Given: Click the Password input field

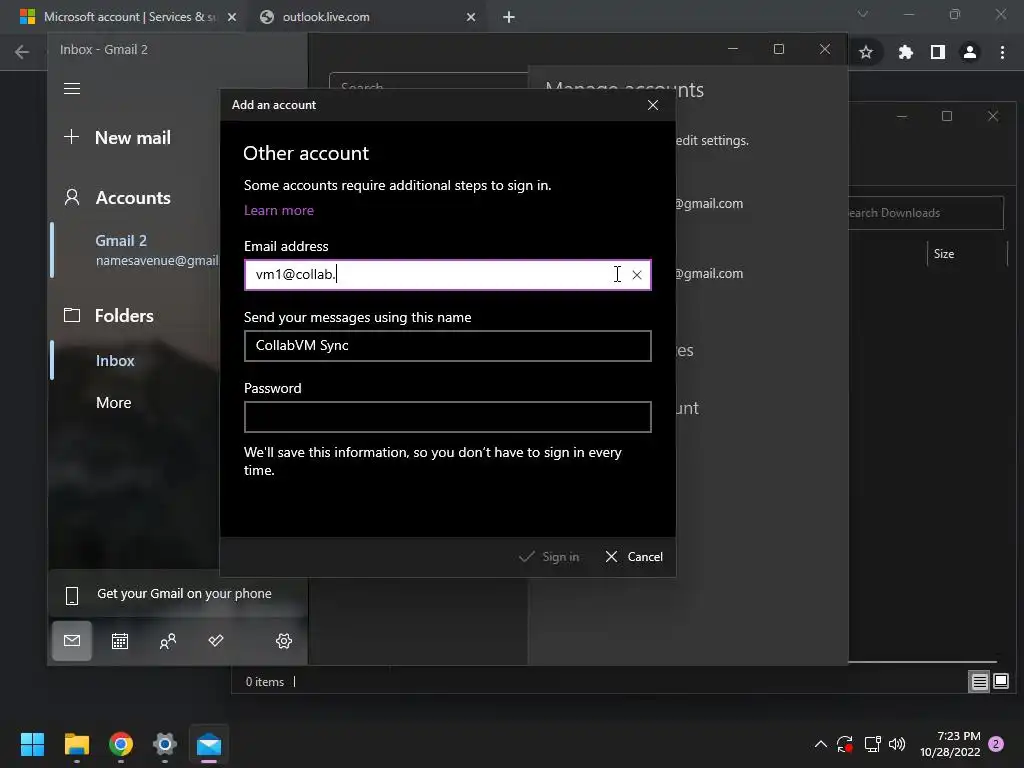Looking at the screenshot, I should (x=447, y=417).
